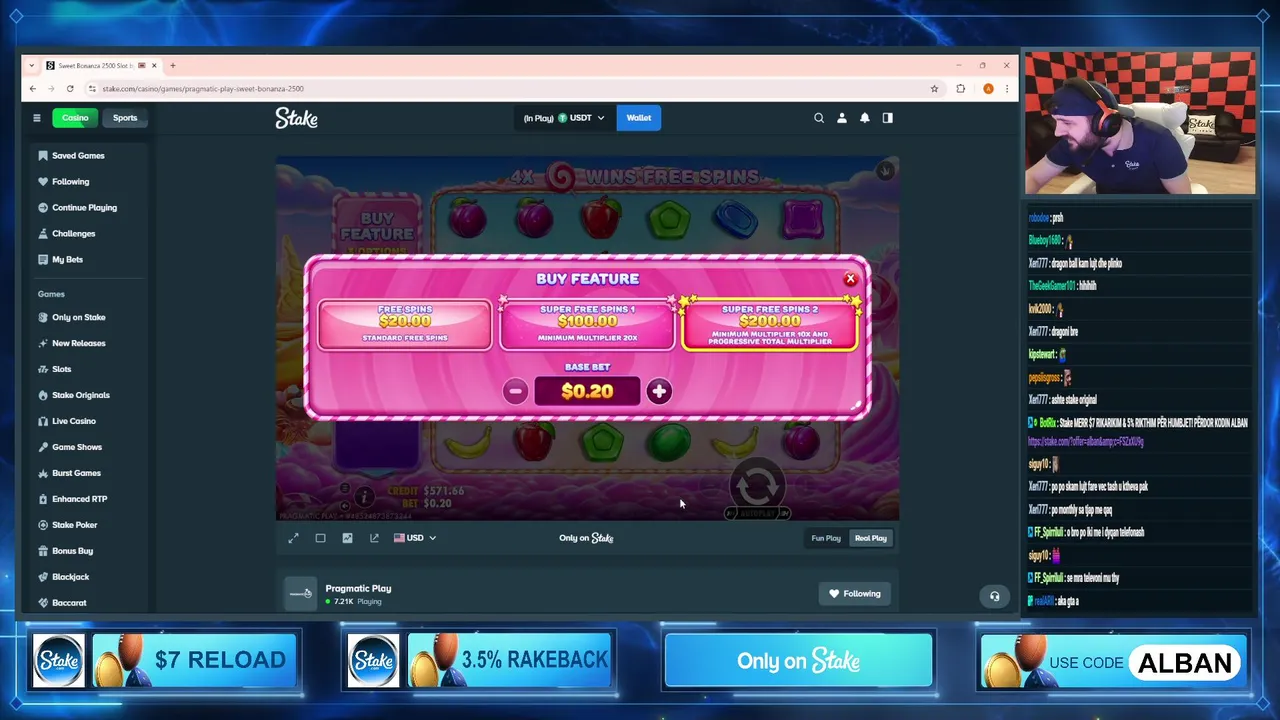Click the Stake logo in header
1280x720 pixels.
pos(296,118)
